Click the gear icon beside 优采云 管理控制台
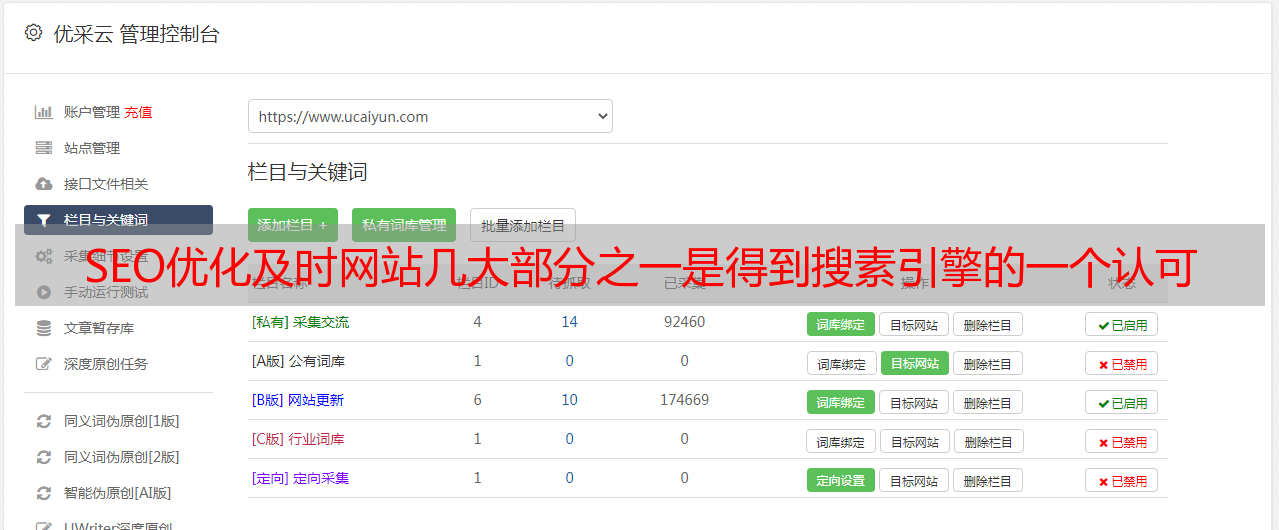This screenshot has width=1279, height=530. 33,33
